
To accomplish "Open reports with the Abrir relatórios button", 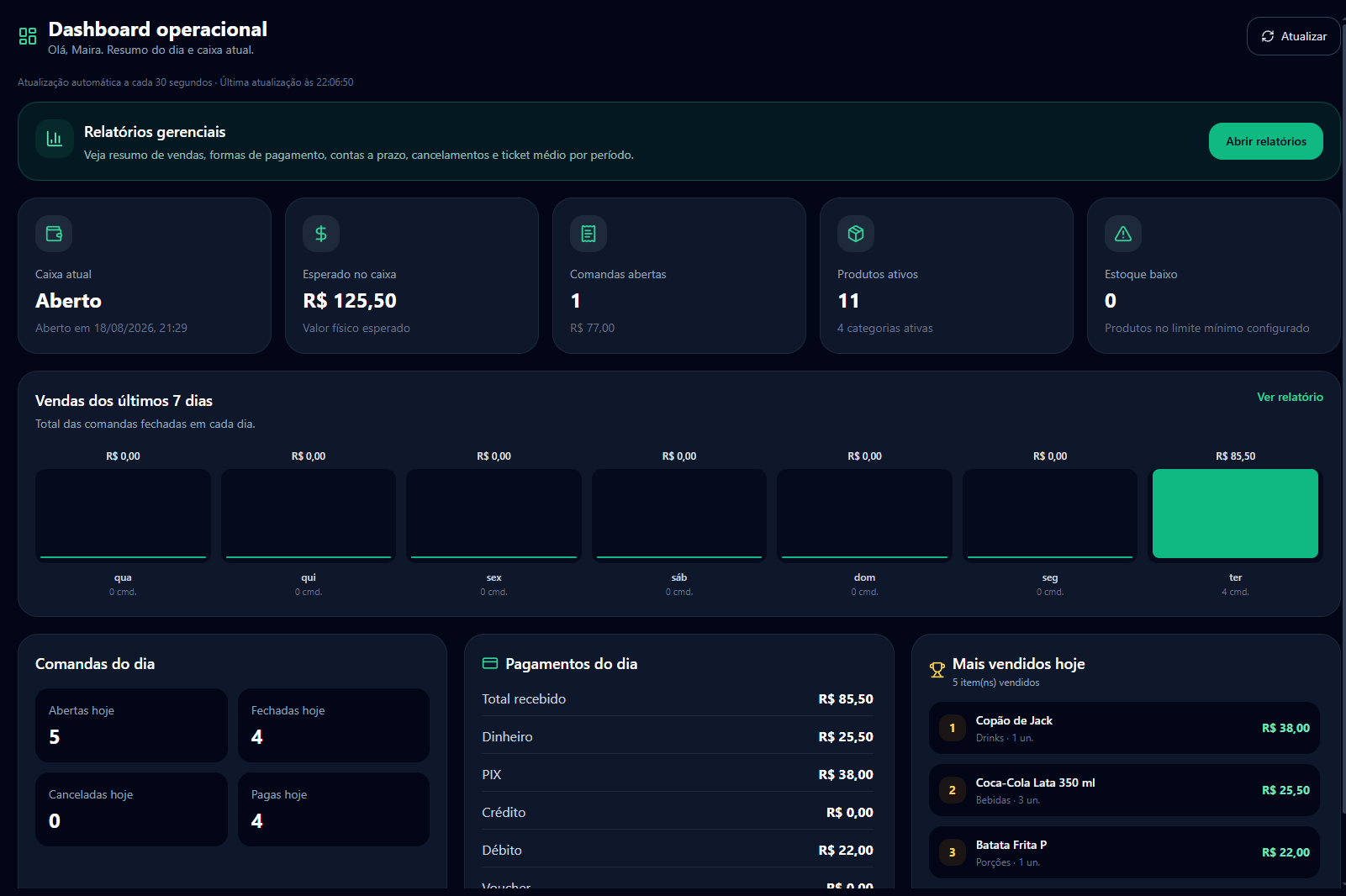I will click(1266, 141).
